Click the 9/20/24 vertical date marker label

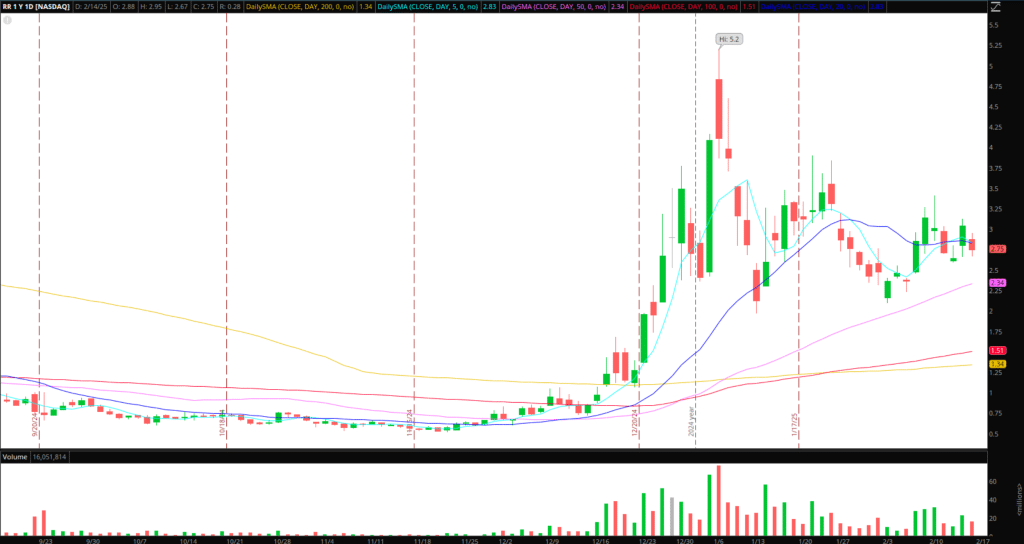point(35,424)
